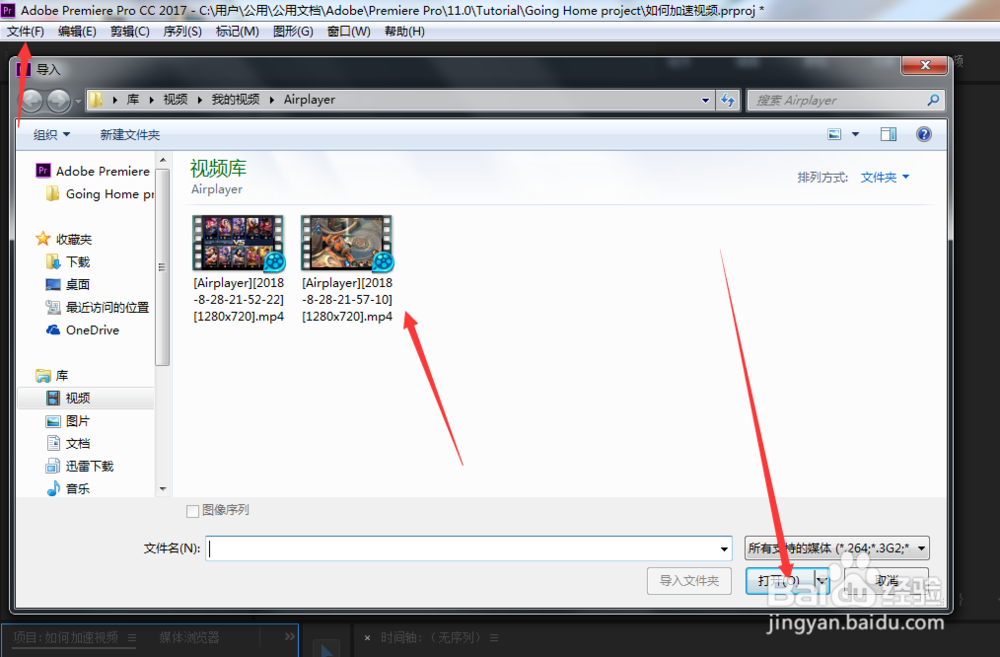Click the search magnifier icon
Screen dimensions: 1000x657
point(933,100)
